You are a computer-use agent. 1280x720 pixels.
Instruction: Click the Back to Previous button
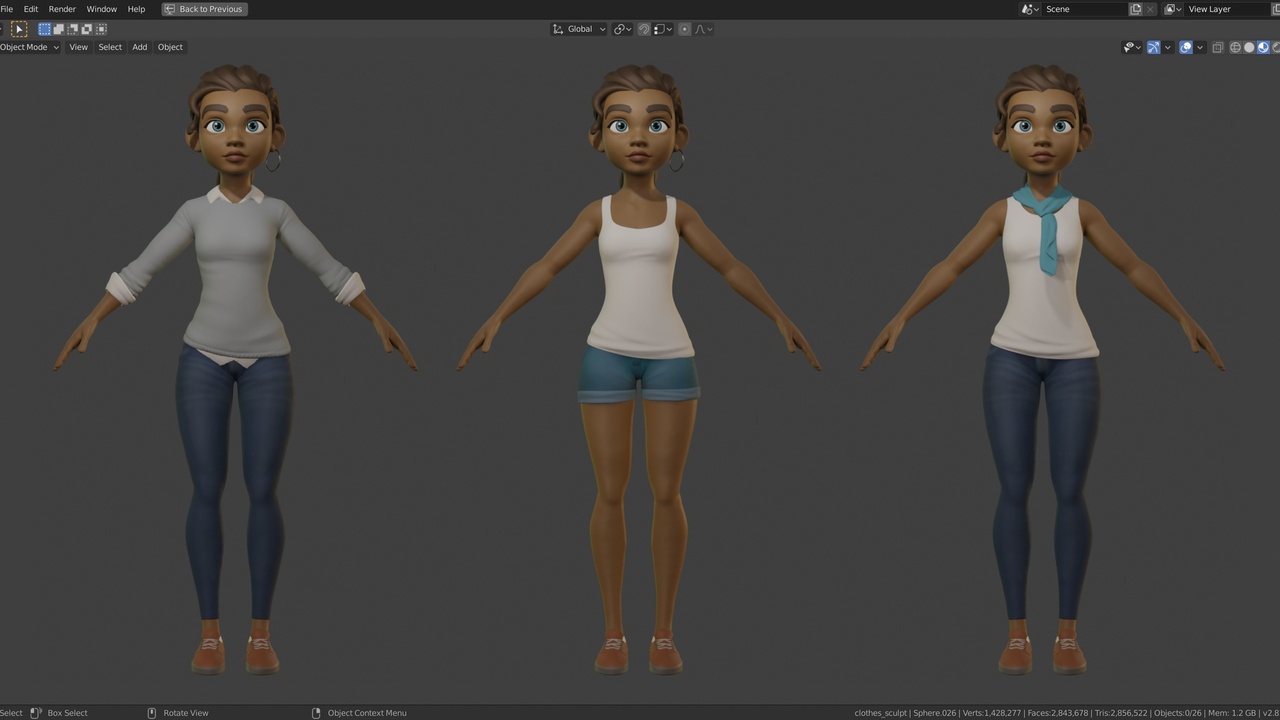point(204,9)
